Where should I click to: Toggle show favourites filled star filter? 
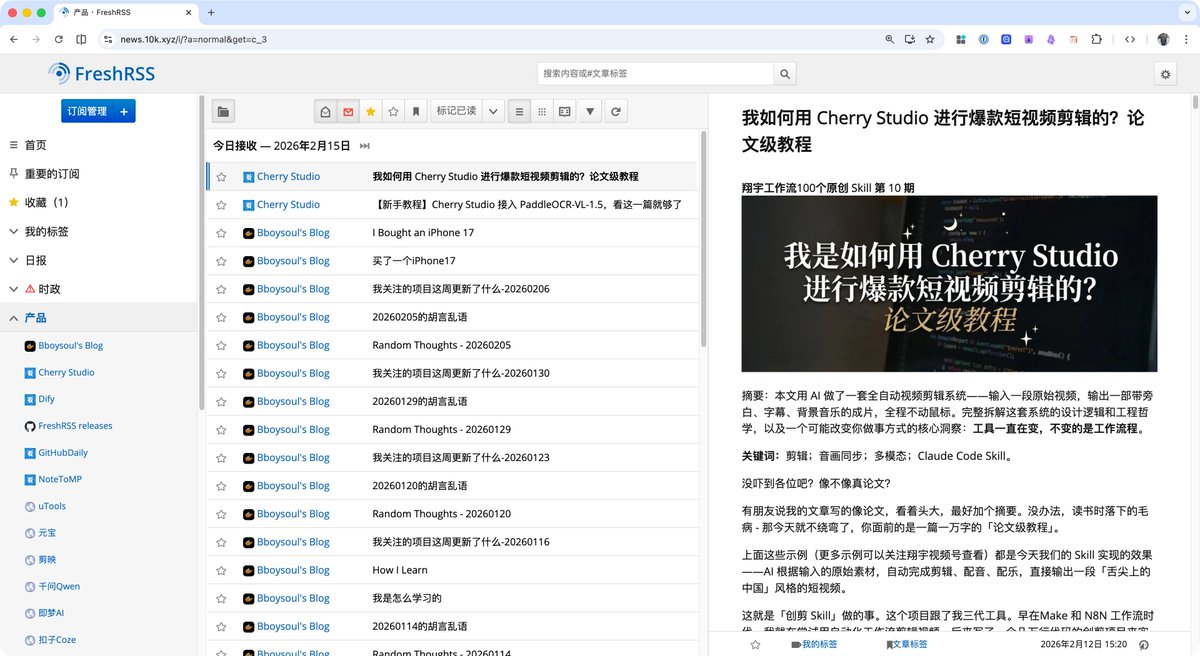[371, 112]
